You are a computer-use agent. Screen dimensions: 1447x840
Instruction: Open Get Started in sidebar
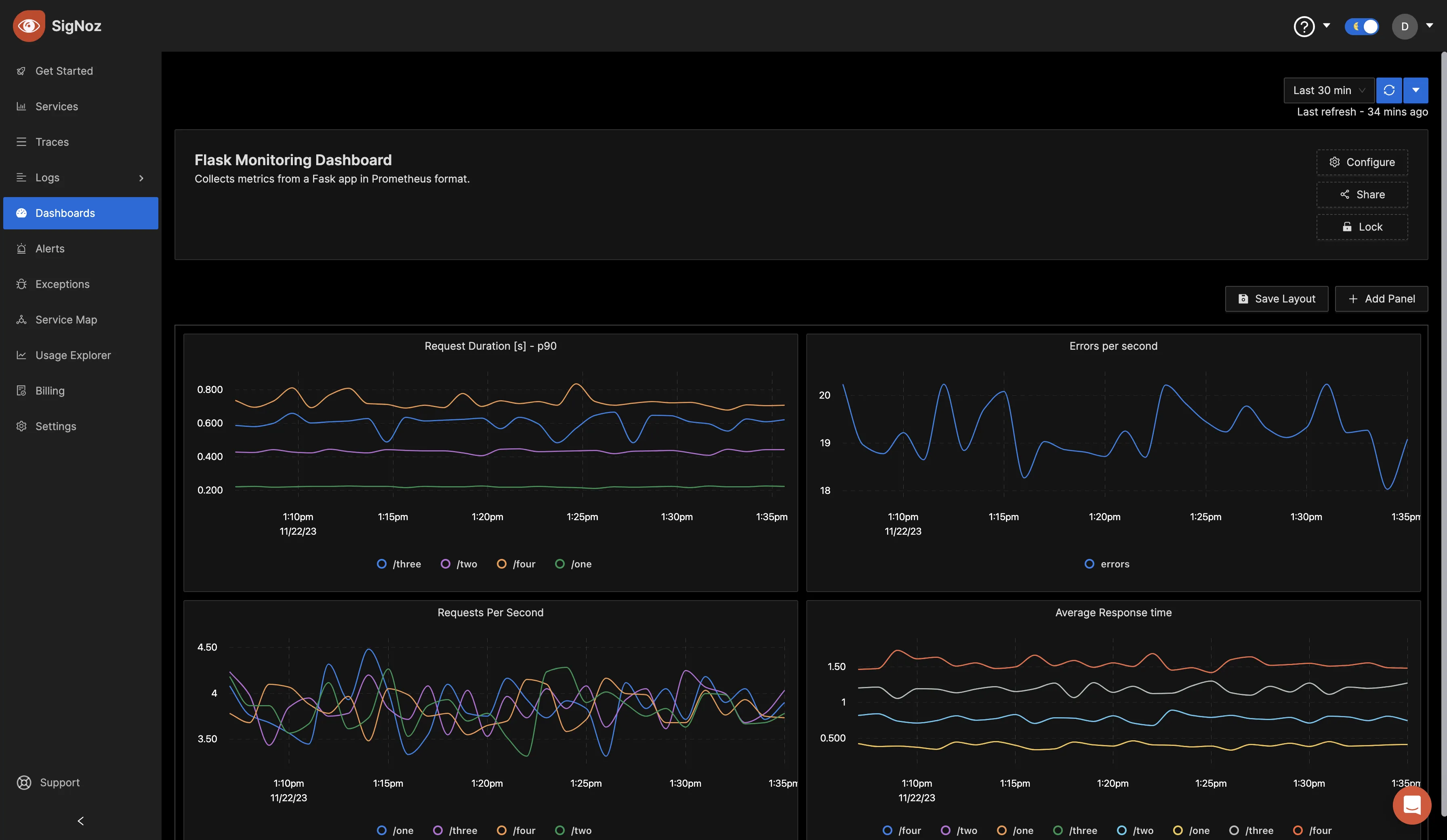tap(80, 71)
